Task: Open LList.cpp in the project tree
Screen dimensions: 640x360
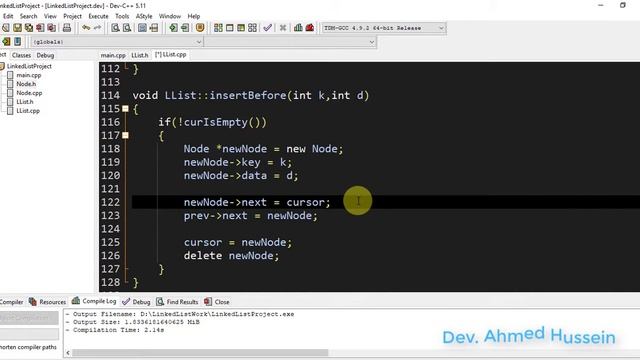Action: tap(28, 111)
